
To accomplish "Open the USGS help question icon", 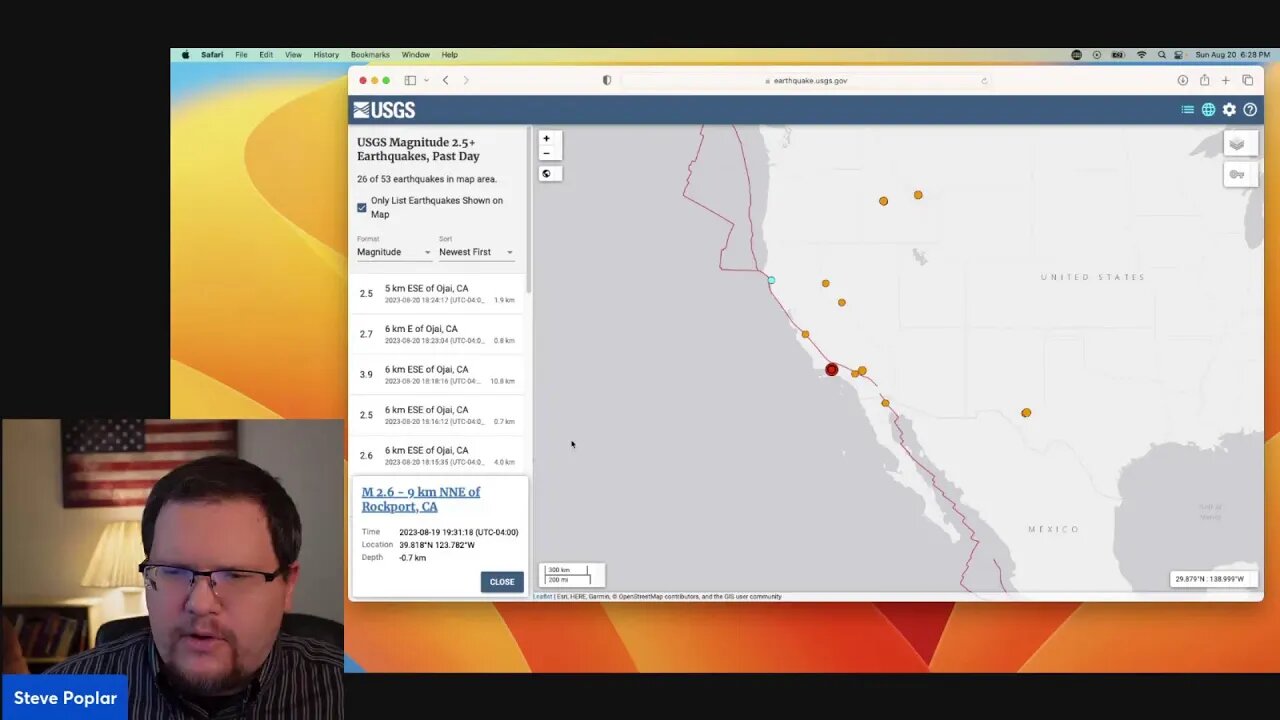I will (x=1250, y=110).
